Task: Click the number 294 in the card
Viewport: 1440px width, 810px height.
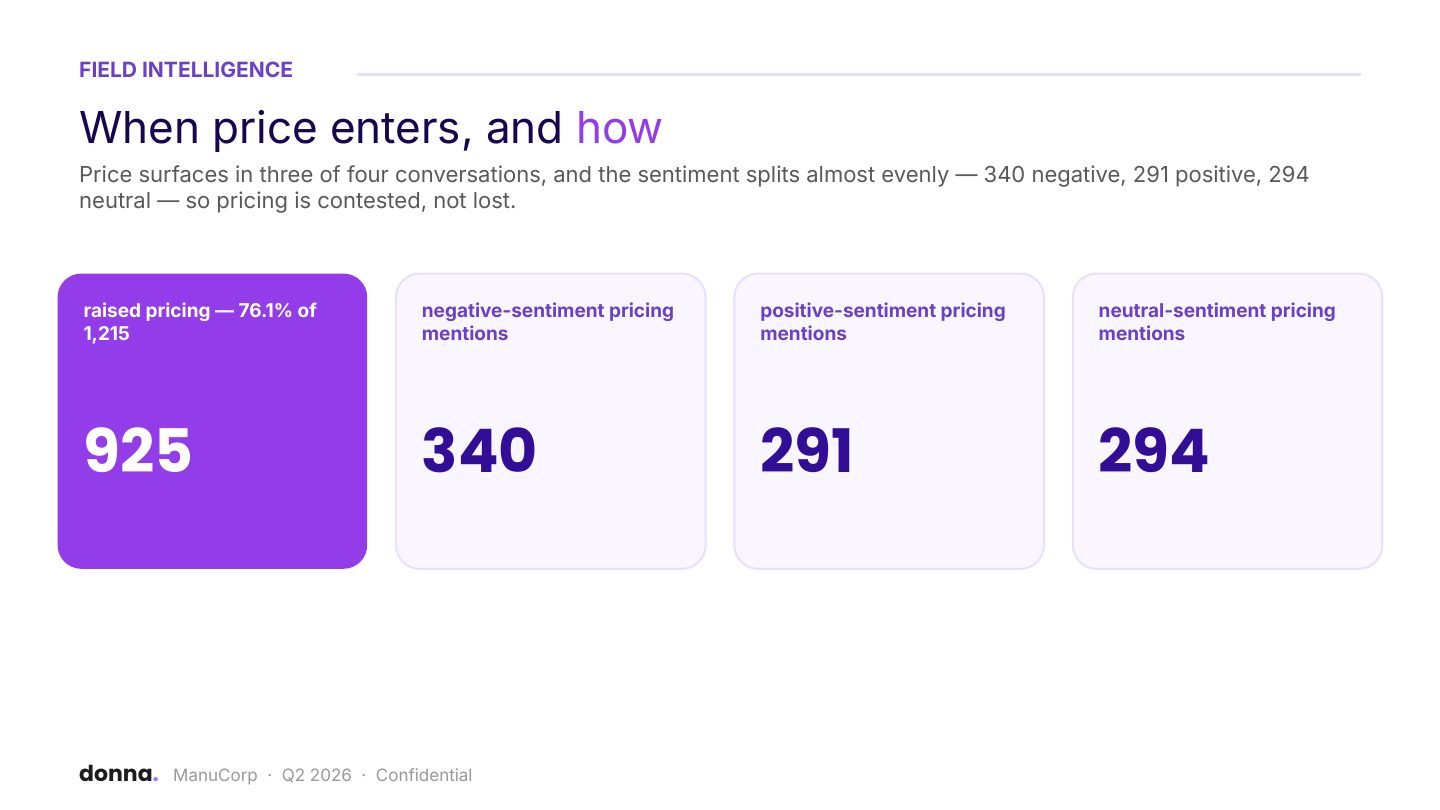Action: (x=1153, y=451)
